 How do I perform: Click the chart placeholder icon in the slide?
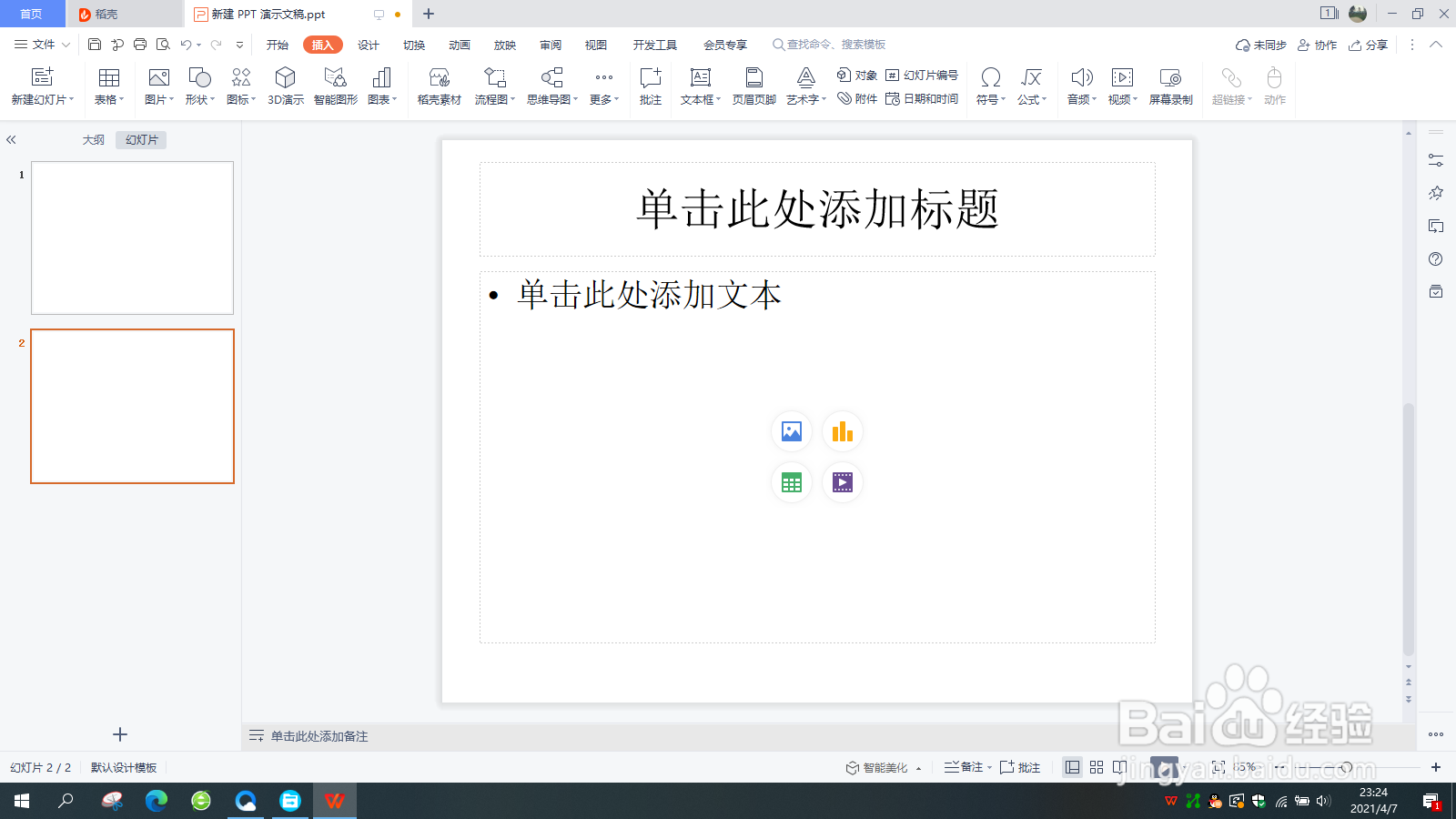pyautogui.click(x=842, y=431)
